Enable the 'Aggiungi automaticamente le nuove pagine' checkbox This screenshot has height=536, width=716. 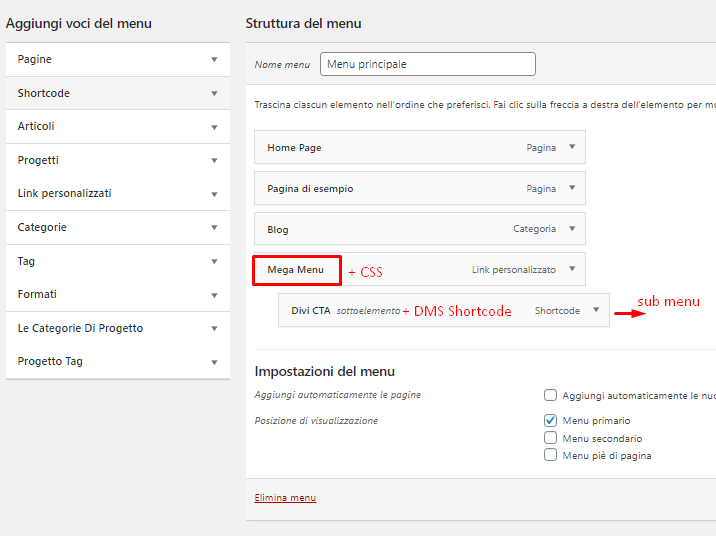550,395
